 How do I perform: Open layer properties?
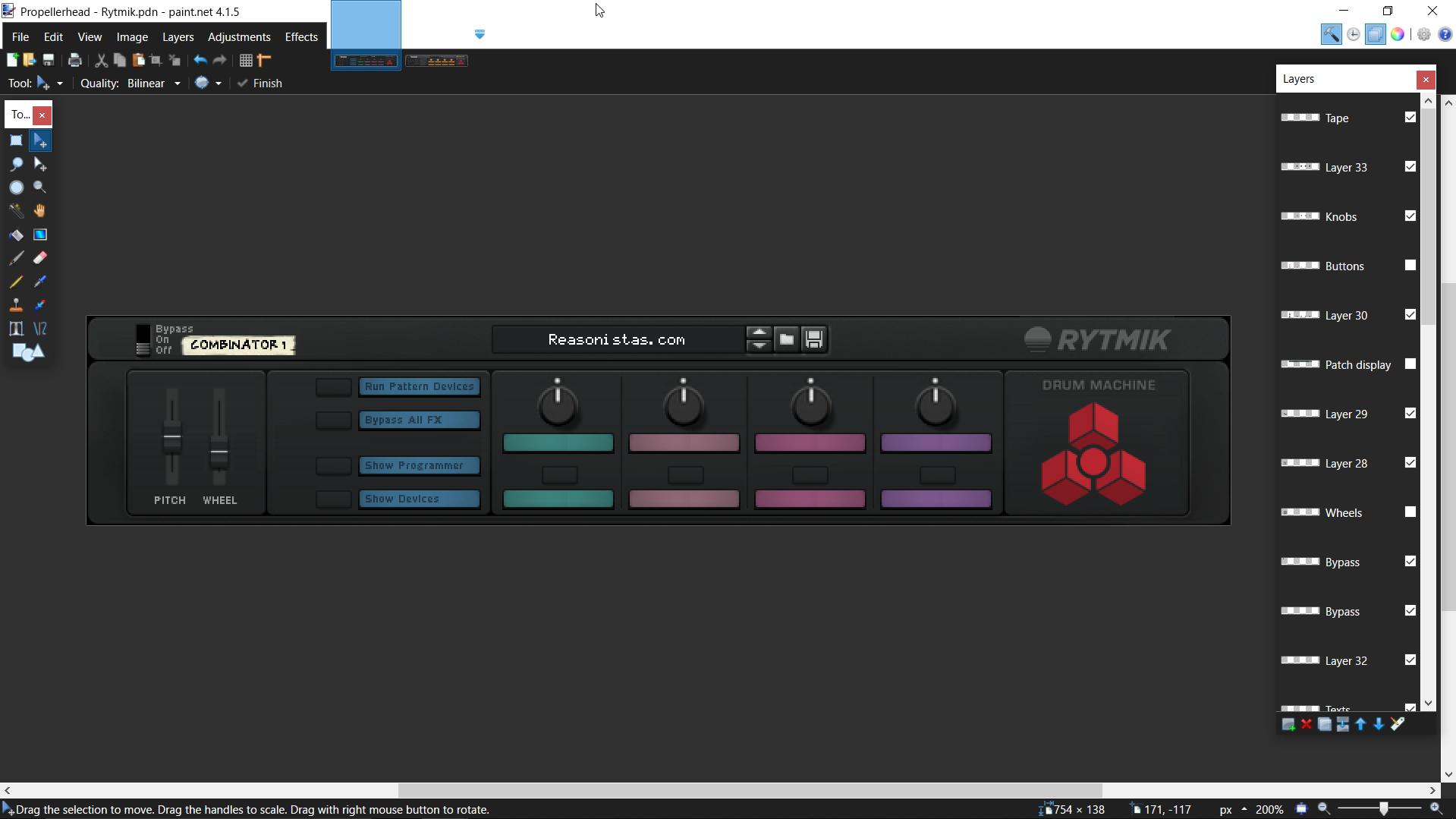(x=1398, y=725)
